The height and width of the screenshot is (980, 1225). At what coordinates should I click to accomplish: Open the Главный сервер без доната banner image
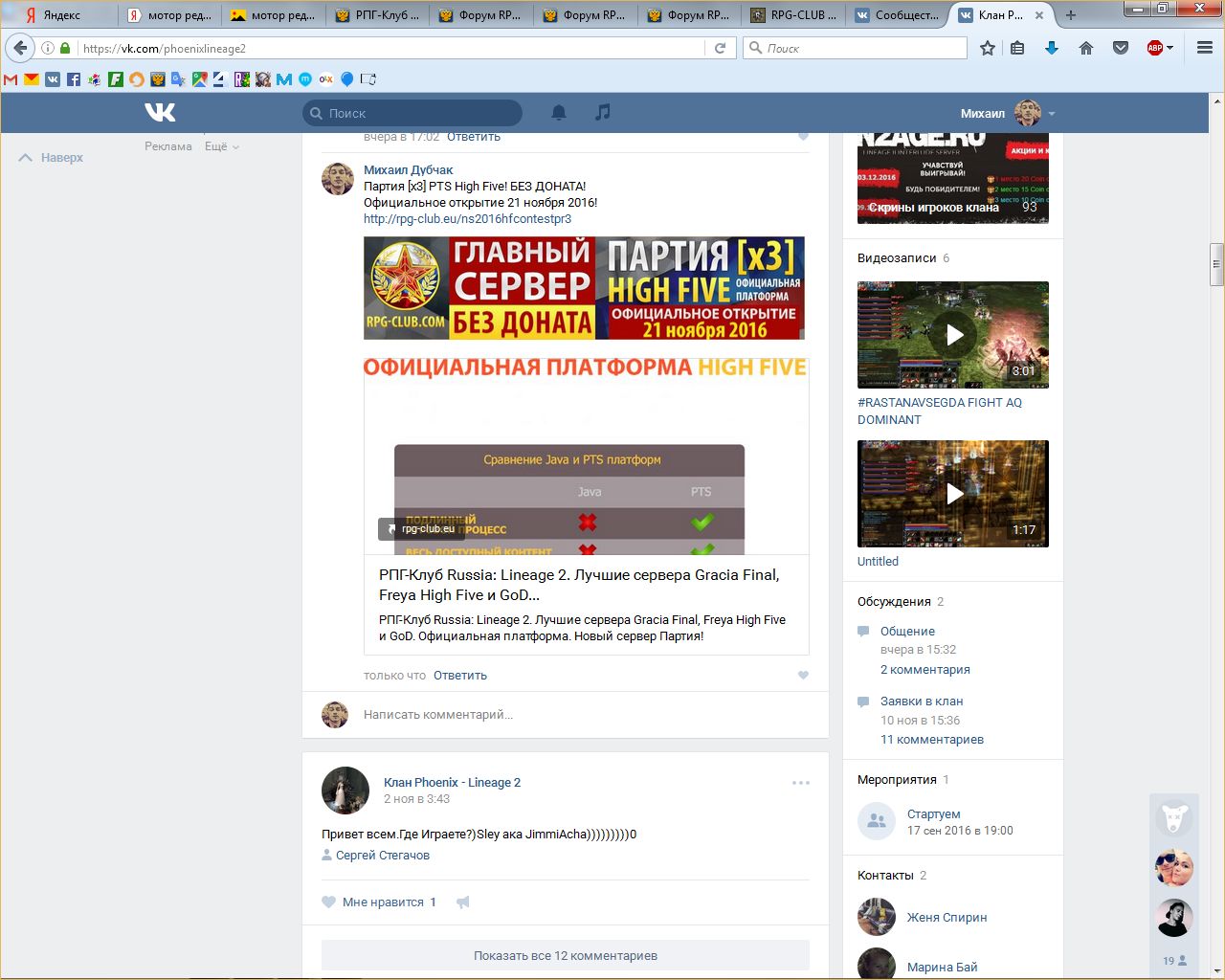584,288
